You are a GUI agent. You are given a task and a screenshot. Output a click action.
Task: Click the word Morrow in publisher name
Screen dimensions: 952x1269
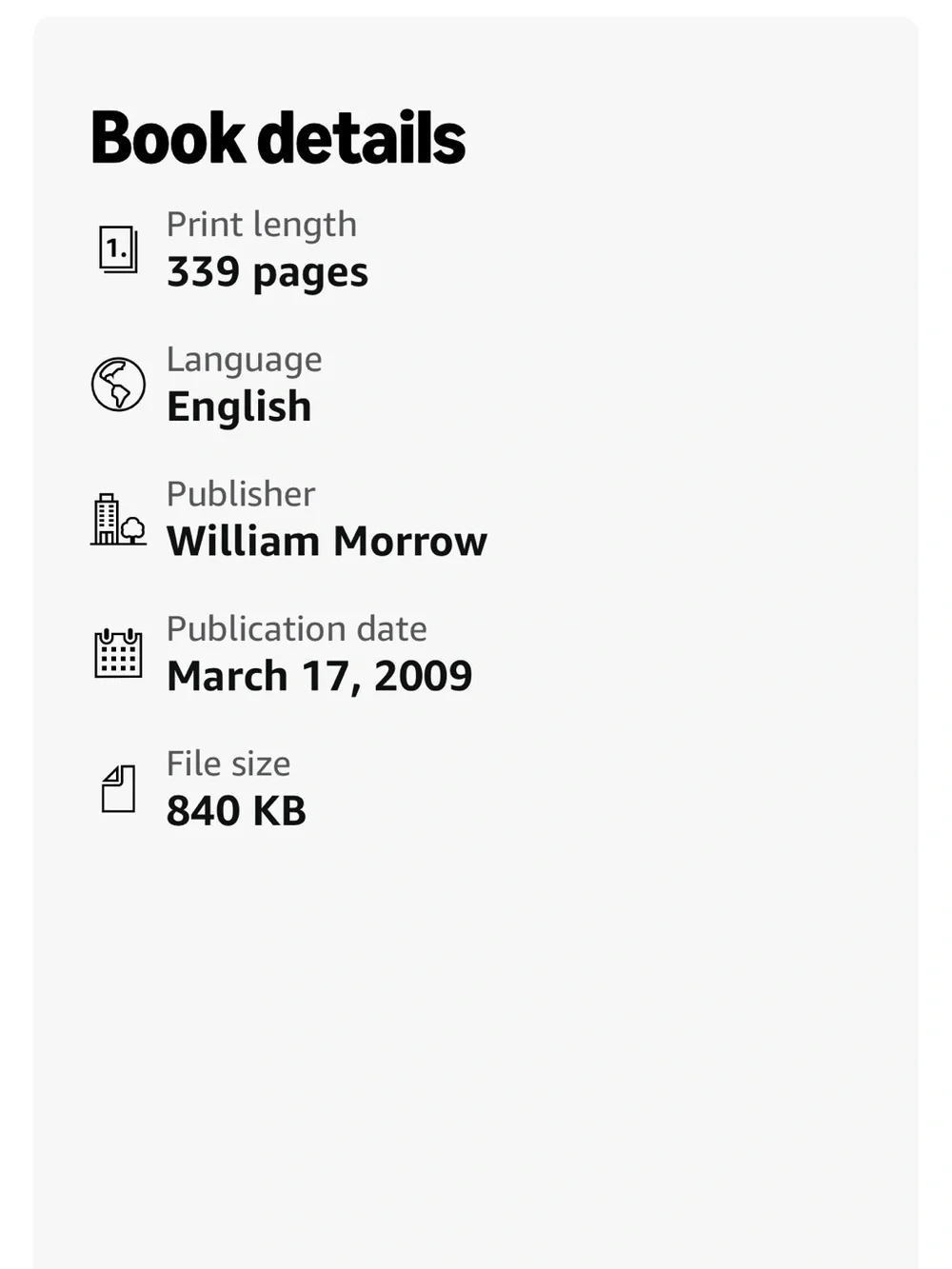pos(410,542)
